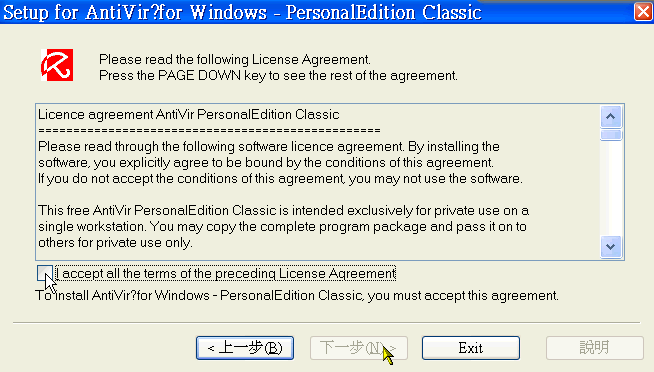
Task: Close the AntiVir setup window
Action: click(643, 11)
